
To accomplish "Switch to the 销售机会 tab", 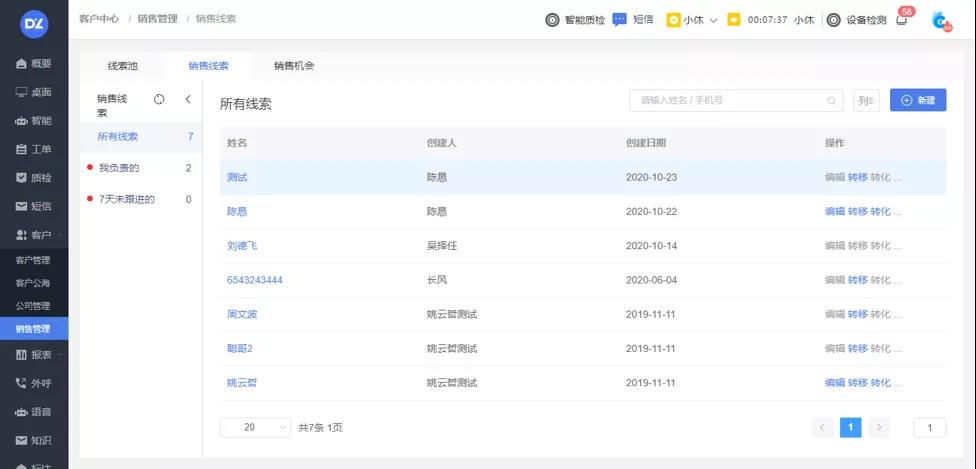I will [295, 66].
